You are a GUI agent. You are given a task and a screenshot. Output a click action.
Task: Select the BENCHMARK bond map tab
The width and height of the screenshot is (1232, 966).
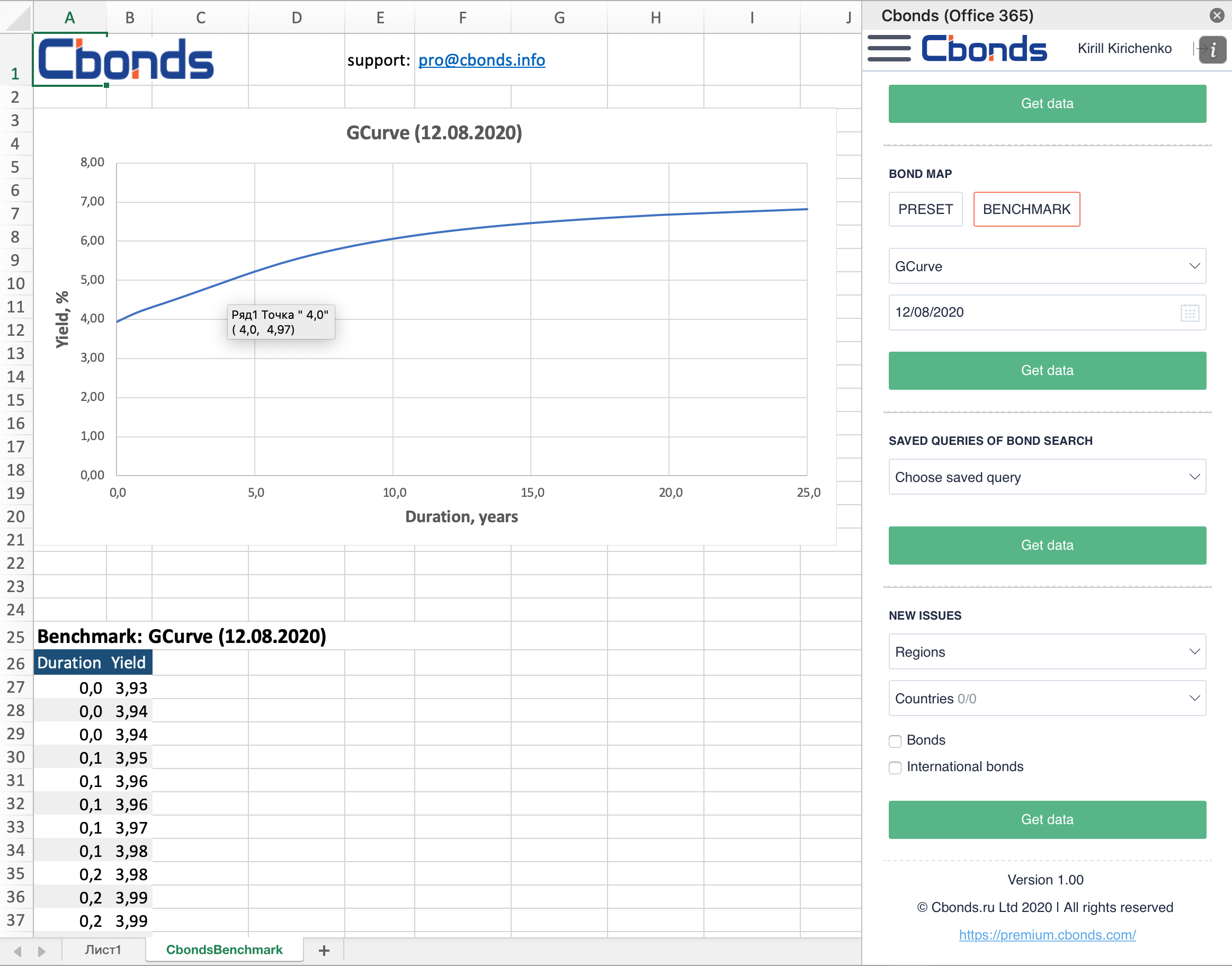click(1026, 209)
